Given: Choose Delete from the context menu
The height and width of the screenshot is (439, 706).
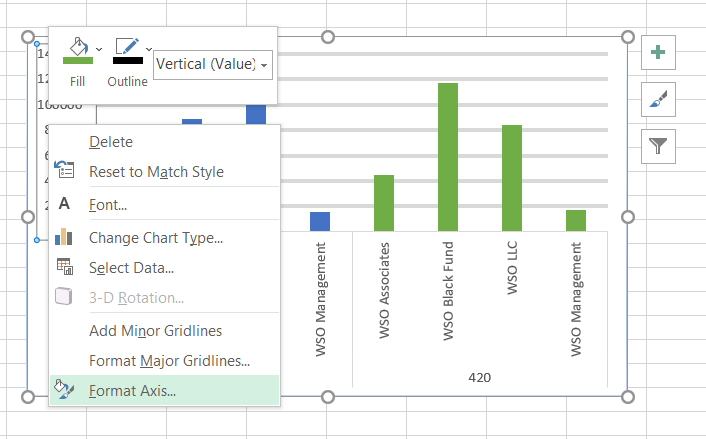Looking at the screenshot, I should 110,142.
